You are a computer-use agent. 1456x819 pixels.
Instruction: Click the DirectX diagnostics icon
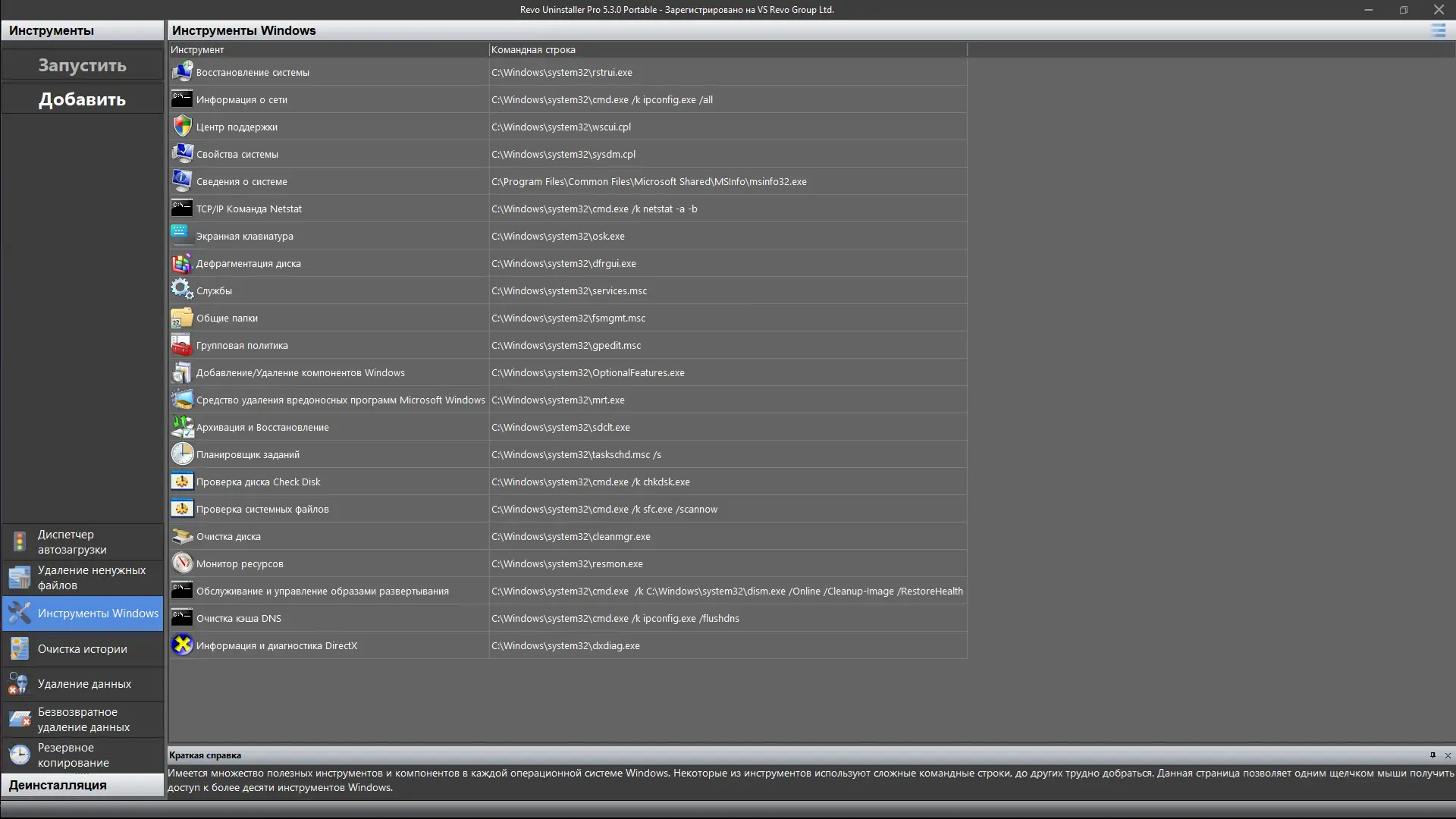point(182,645)
